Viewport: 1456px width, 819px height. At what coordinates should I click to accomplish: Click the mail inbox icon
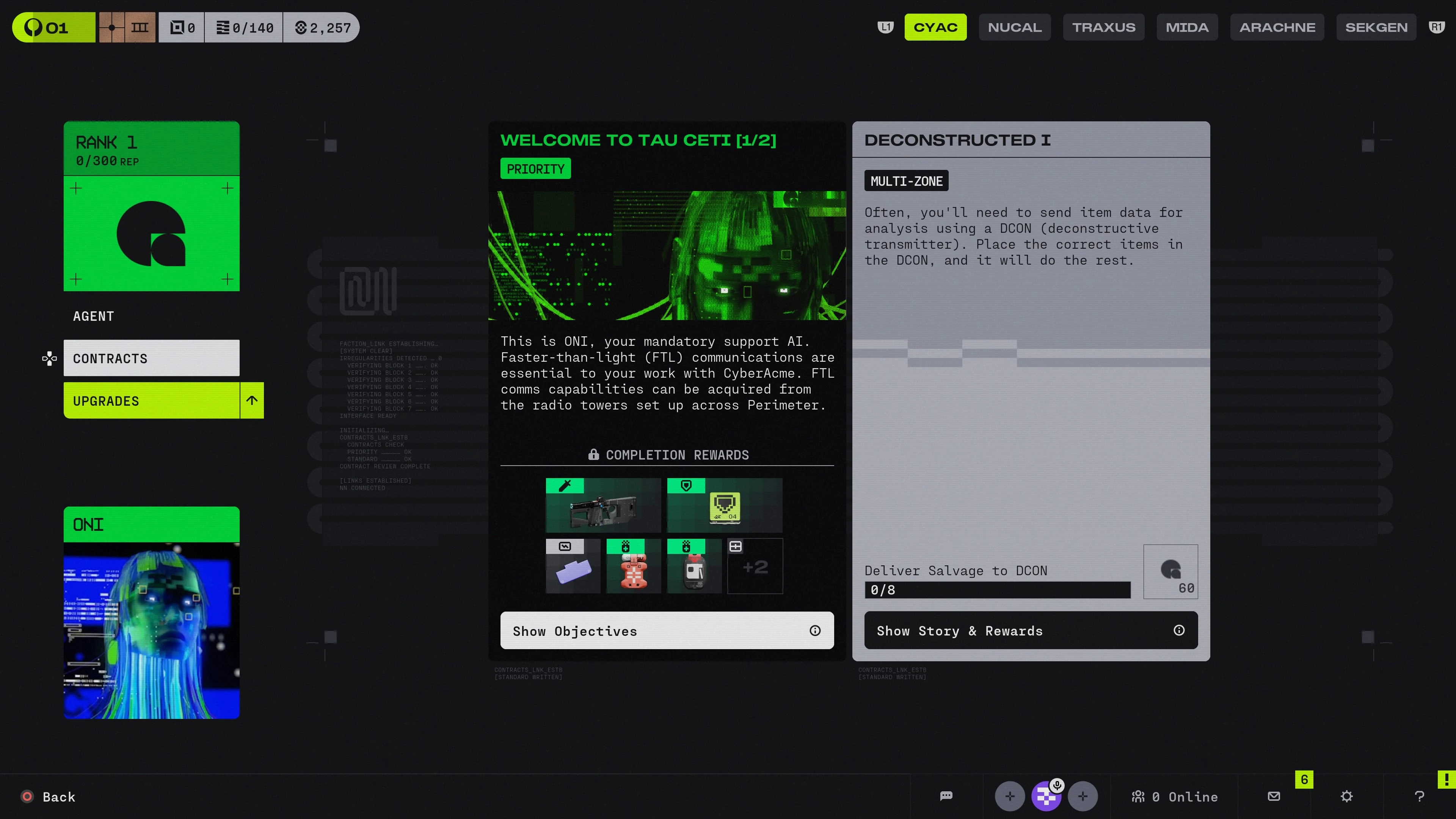pos(1274,796)
